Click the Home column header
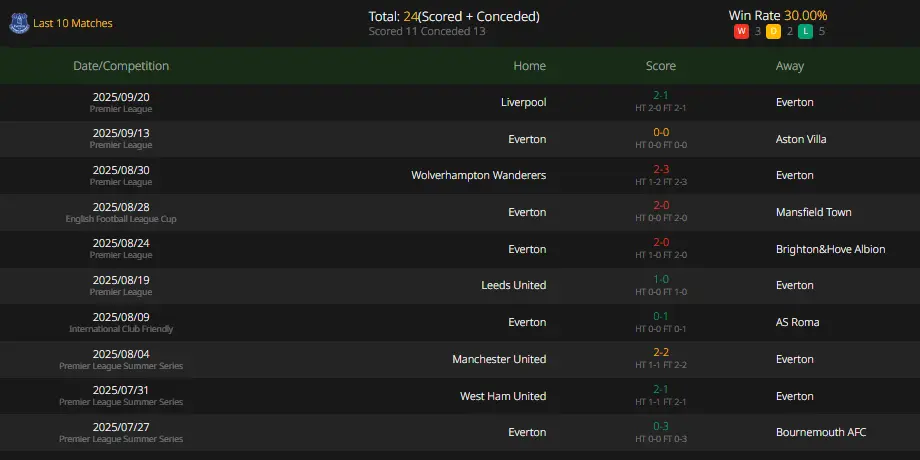This screenshot has height=460, width=920. click(x=529, y=66)
